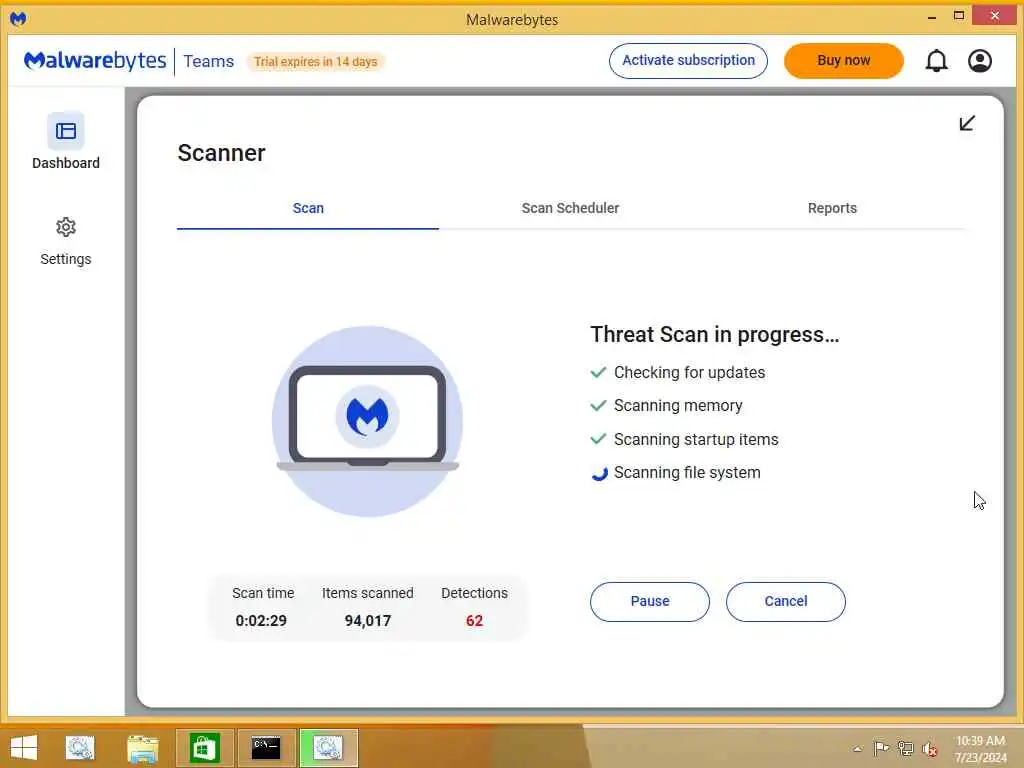The width and height of the screenshot is (1024, 768).
Task: Collapse the Scanner panel with arrow icon
Action: tap(967, 123)
